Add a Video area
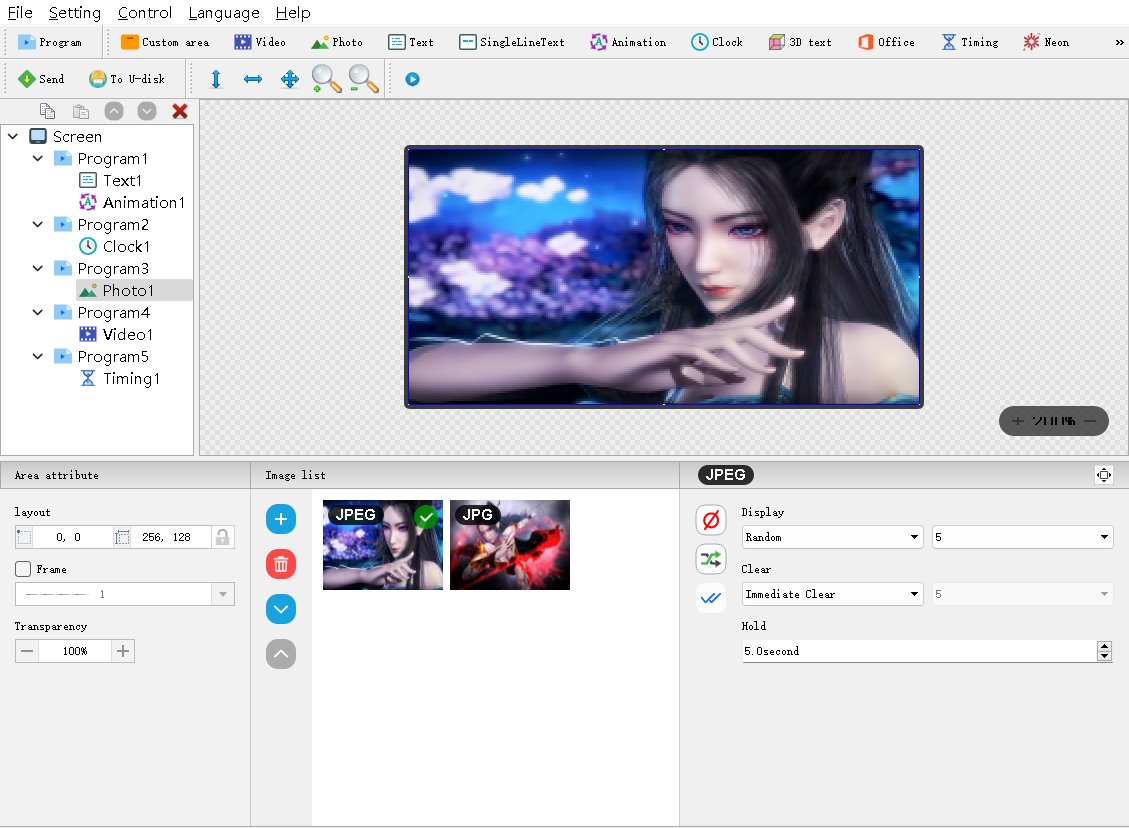 click(x=260, y=42)
